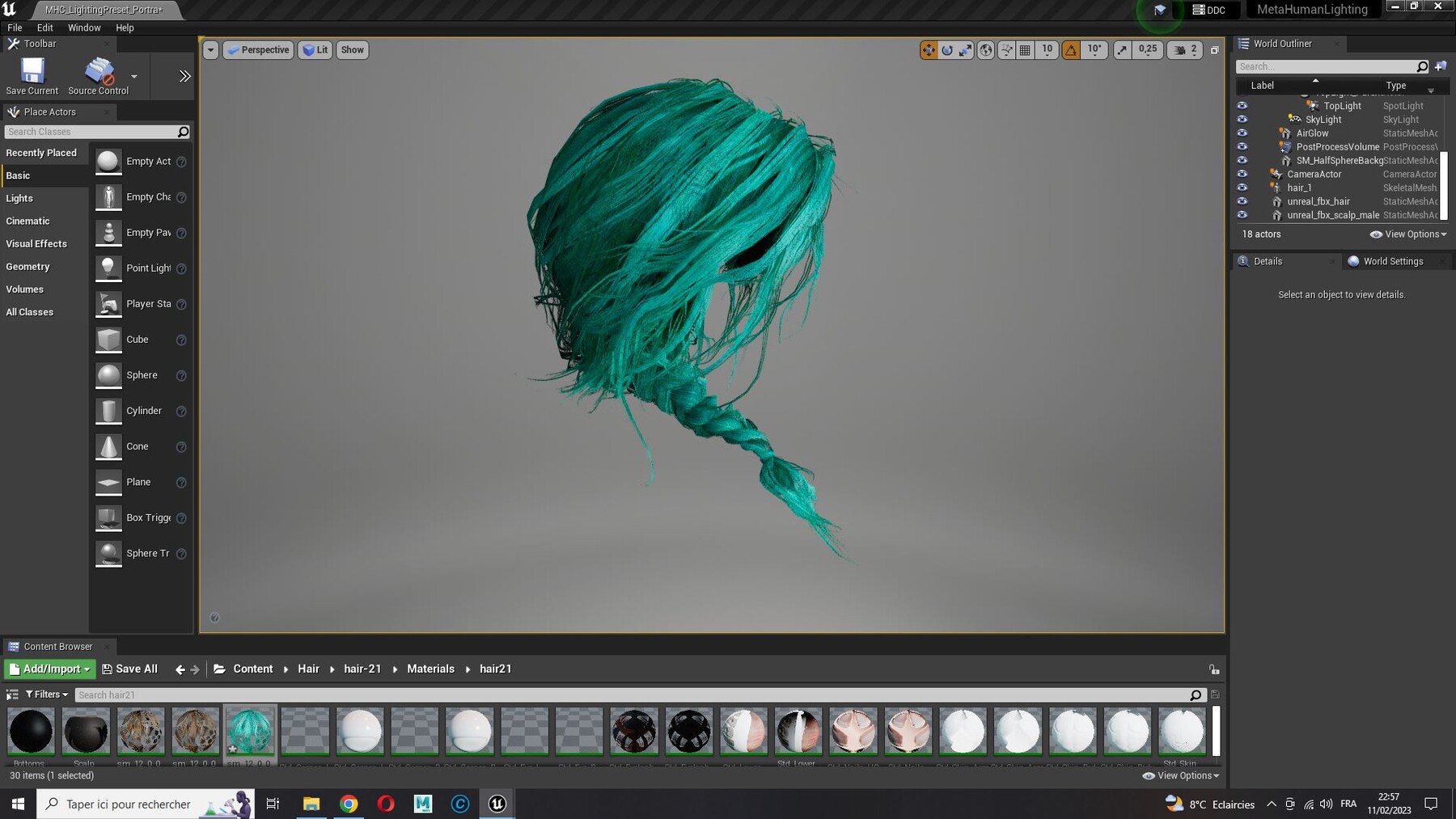Select All Classes category
This screenshot has width=1456, height=819.
coord(30,312)
